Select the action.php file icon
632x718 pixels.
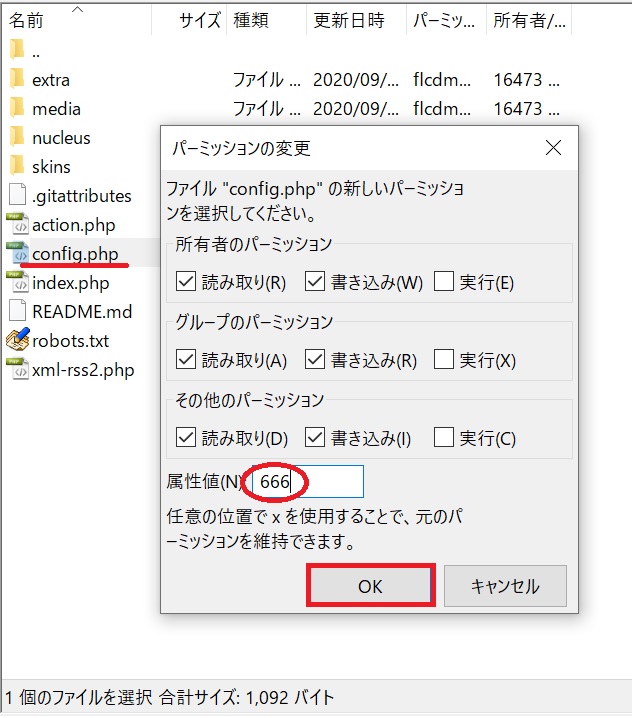[17, 224]
